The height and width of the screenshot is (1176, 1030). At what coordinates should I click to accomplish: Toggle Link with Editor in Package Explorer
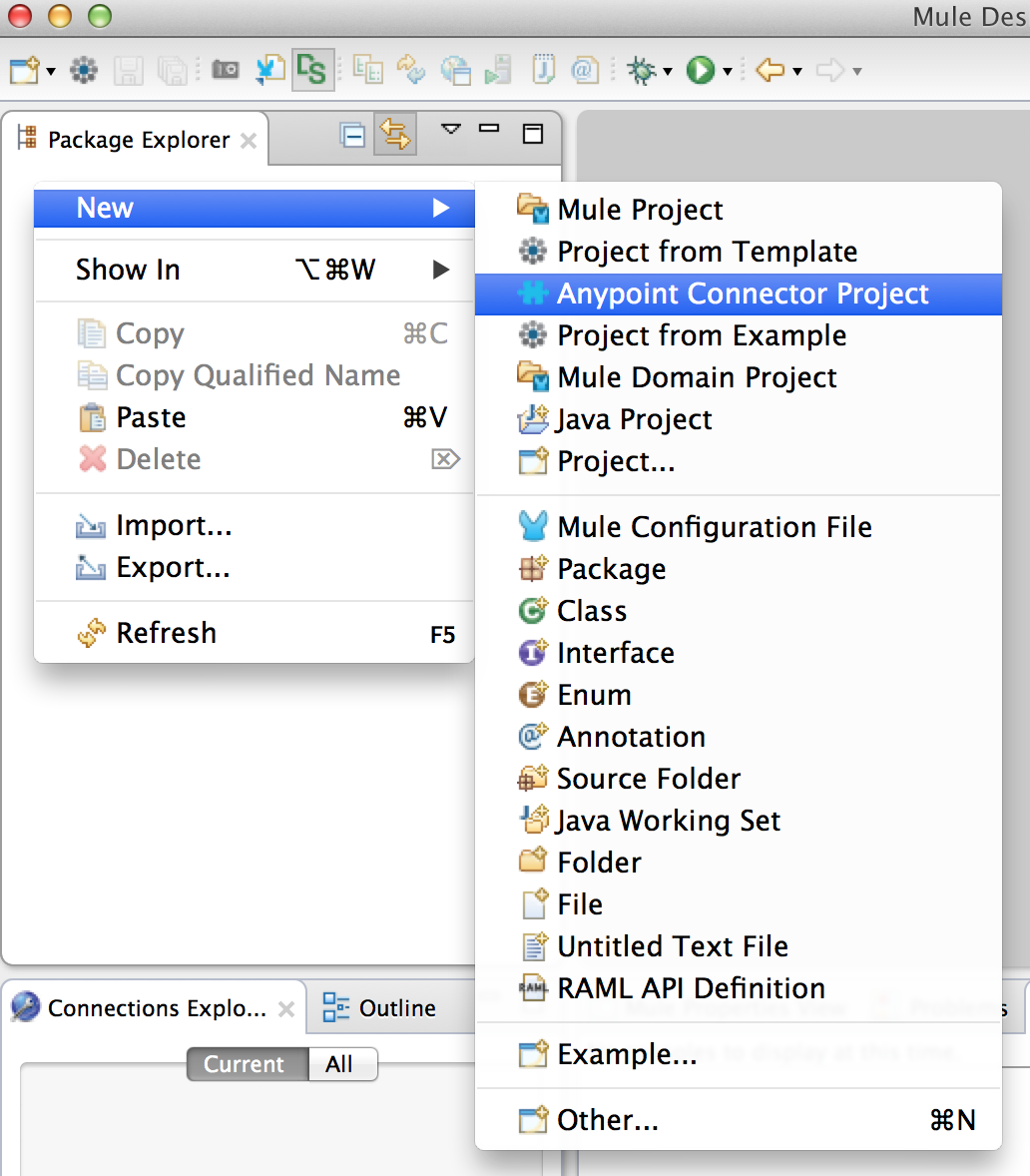pyautogui.click(x=395, y=134)
